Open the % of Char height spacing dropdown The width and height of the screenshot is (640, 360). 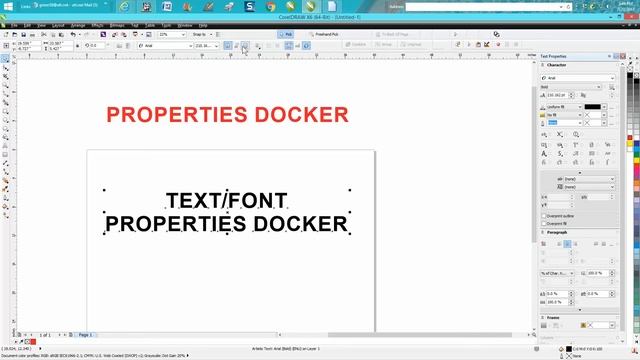(557, 273)
